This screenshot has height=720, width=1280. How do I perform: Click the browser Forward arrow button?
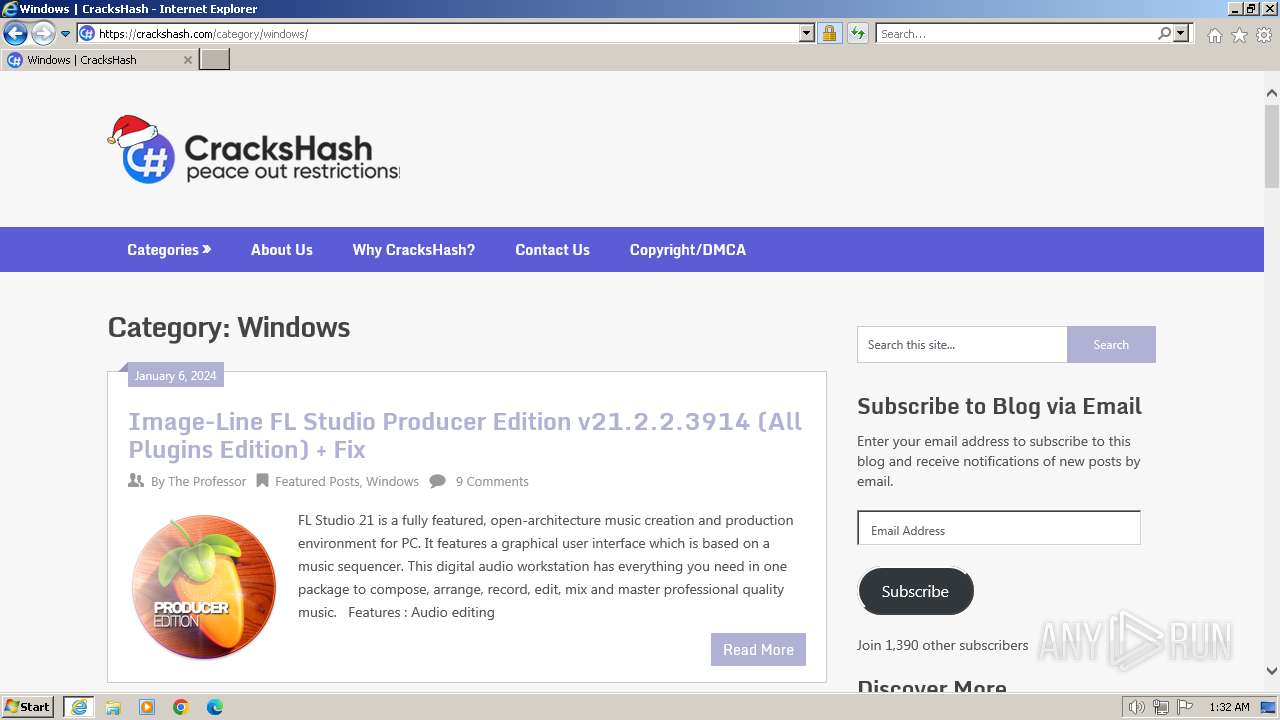[43, 34]
